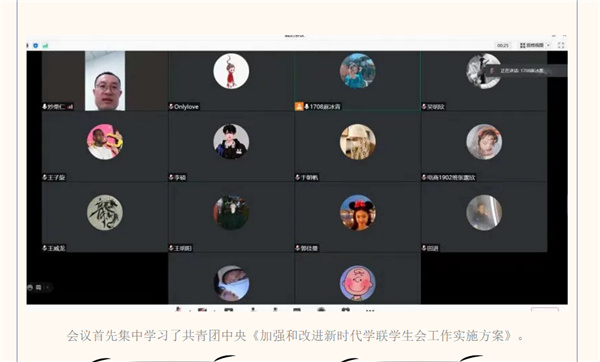
Task: Click the 'now speaking' notification banner
Action: coord(526,70)
